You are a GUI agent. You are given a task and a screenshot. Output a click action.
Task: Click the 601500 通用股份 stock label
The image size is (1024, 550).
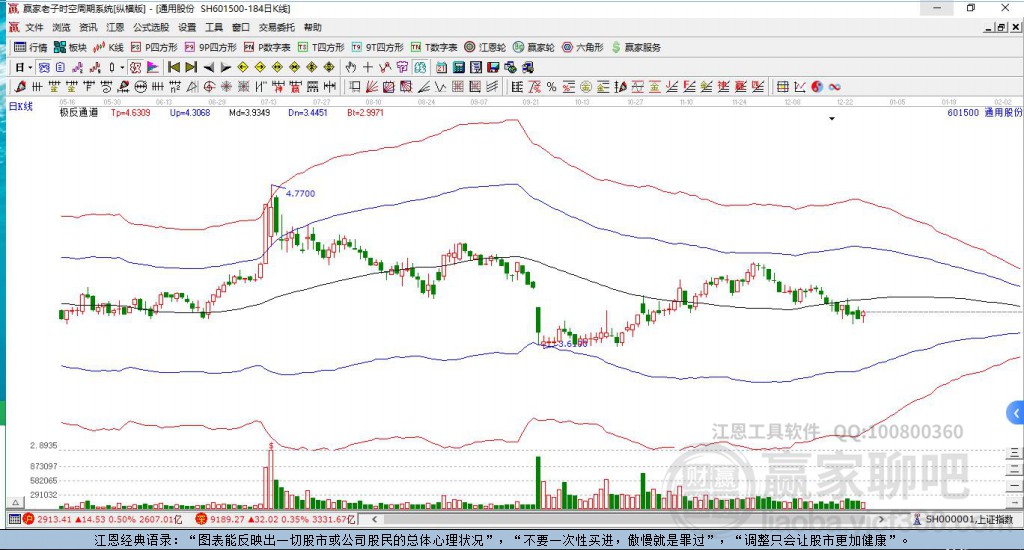click(x=984, y=112)
